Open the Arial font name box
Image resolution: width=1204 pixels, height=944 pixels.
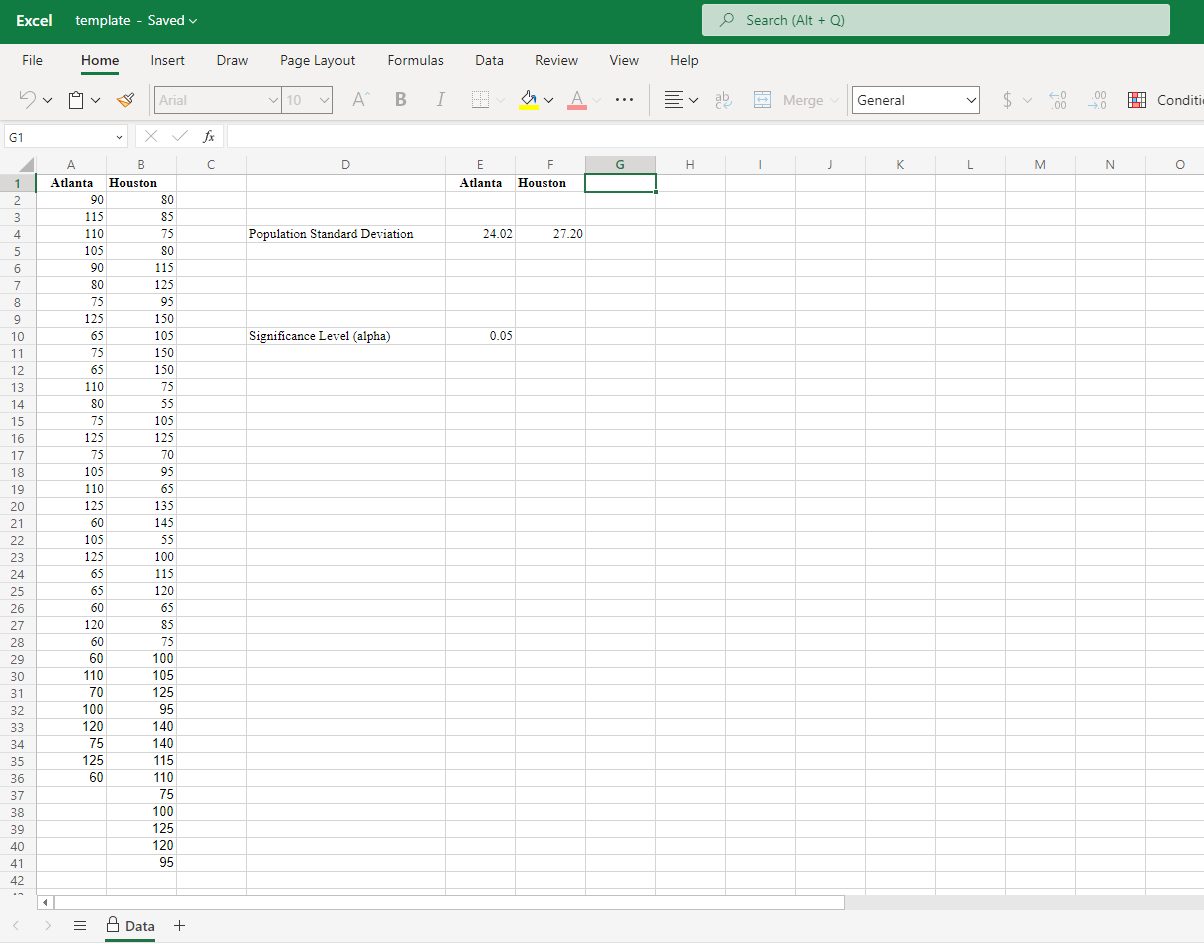pyautogui.click(x=218, y=100)
